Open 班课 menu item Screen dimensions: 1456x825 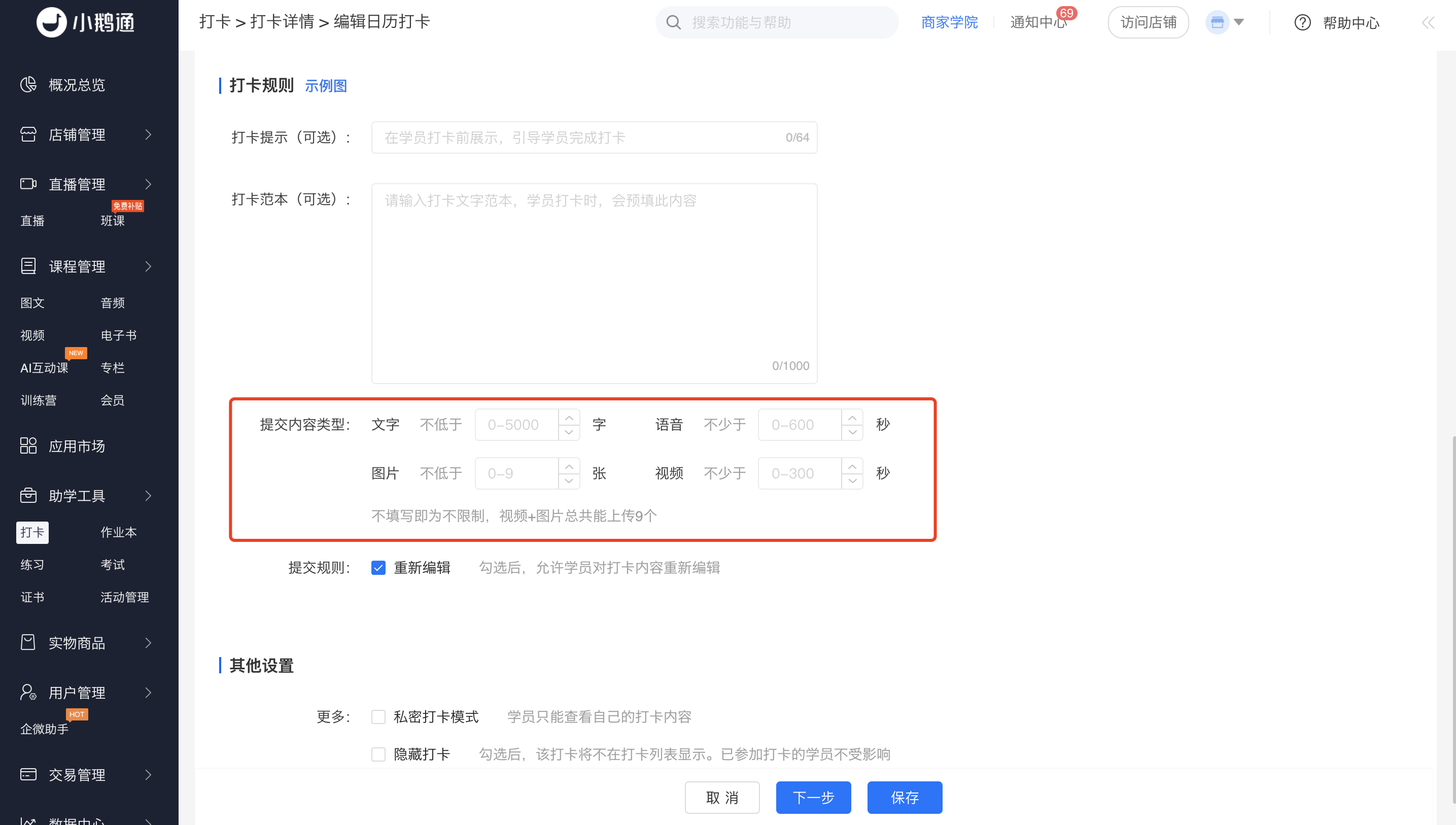112,220
